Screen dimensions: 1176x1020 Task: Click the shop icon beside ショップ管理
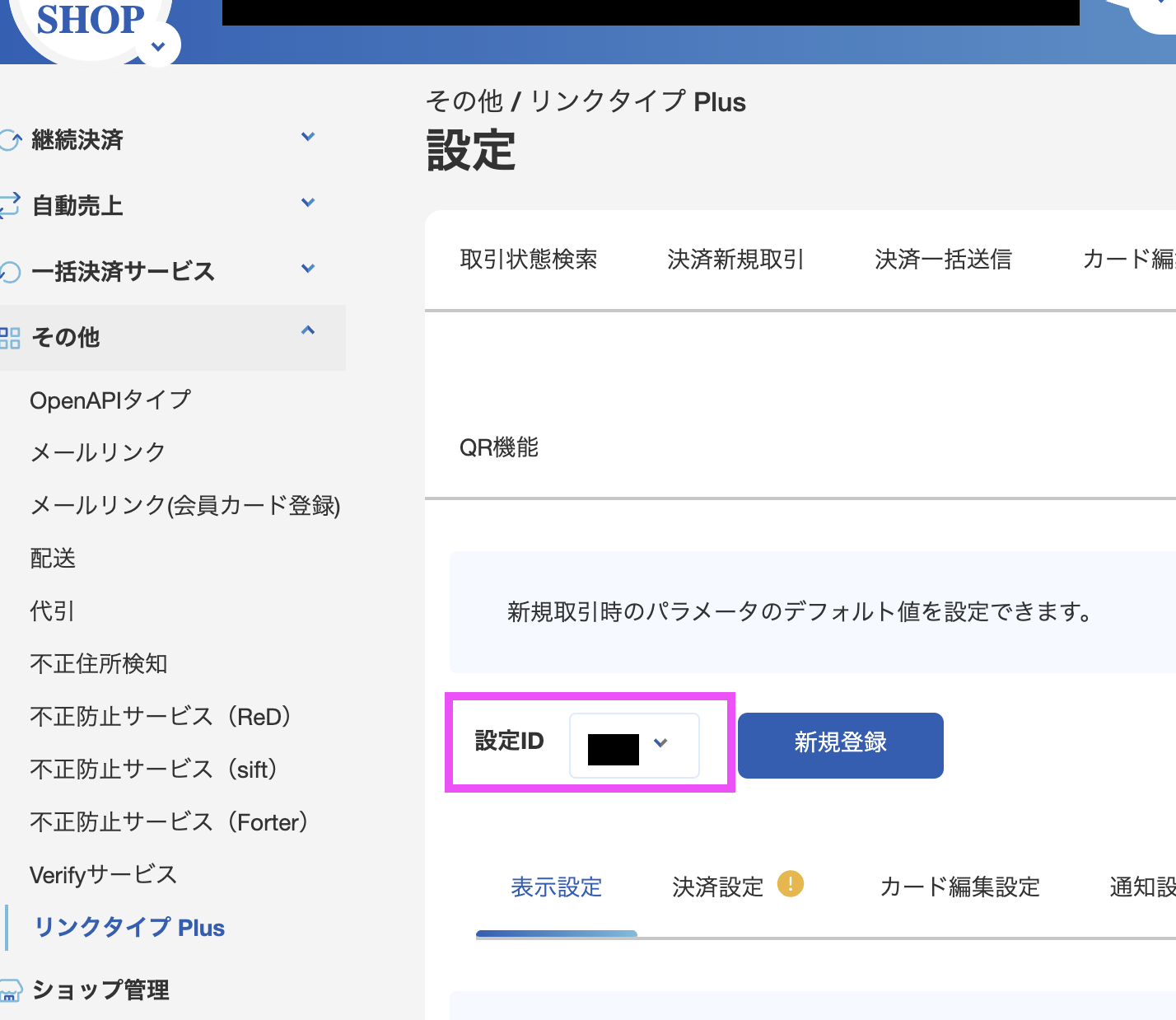click(10, 990)
